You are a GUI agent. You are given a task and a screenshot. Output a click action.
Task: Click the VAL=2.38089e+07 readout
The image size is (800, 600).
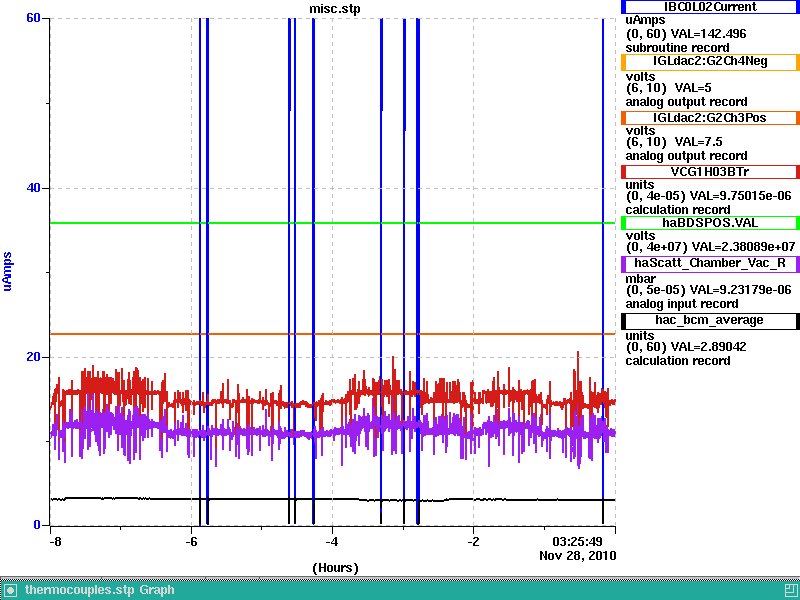pos(742,247)
